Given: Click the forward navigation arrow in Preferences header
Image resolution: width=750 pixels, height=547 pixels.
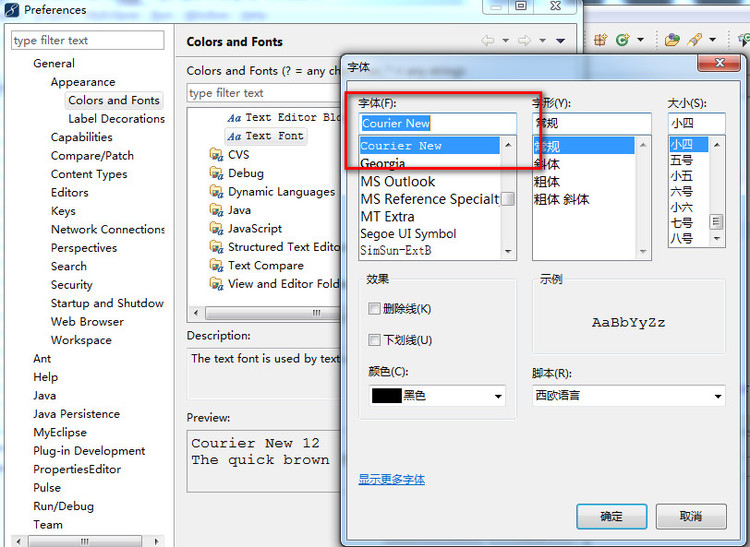Looking at the screenshot, I should coord(524,41).
